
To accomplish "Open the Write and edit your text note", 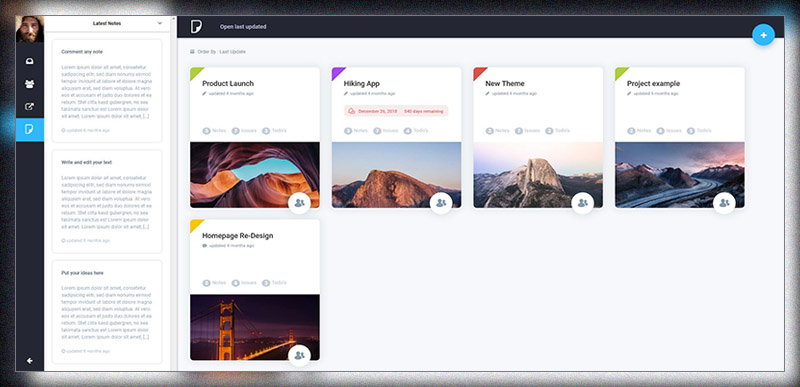I will (x=107, y=201).
